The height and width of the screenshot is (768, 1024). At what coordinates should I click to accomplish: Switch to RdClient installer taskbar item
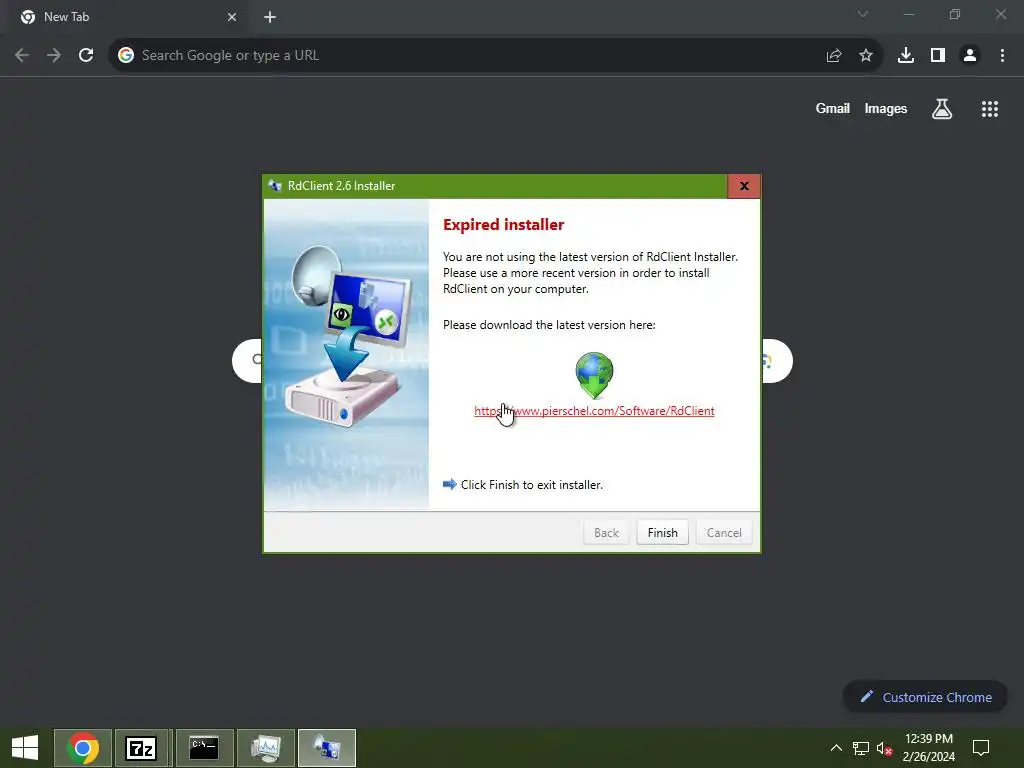(327, 748)
